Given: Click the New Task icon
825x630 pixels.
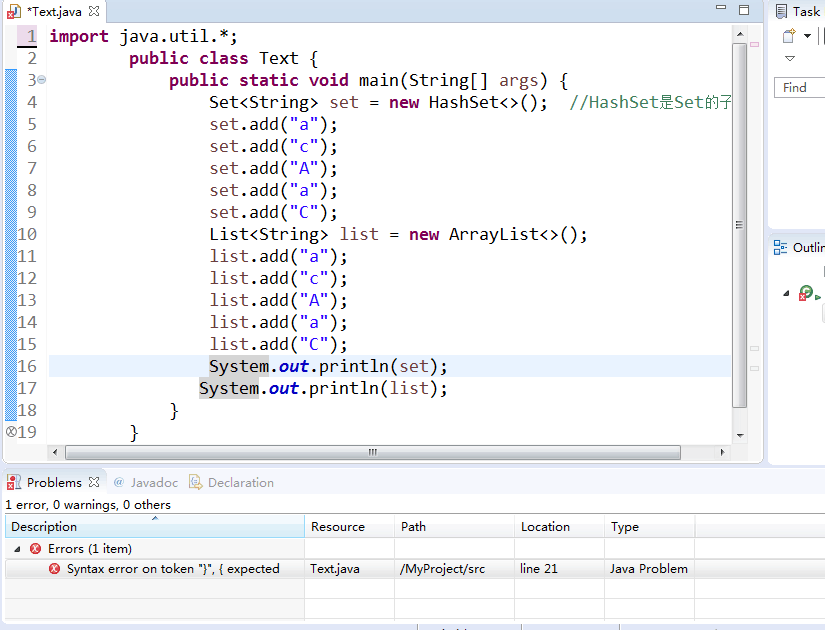Looking at the screenshot, I should coord(789,36).
